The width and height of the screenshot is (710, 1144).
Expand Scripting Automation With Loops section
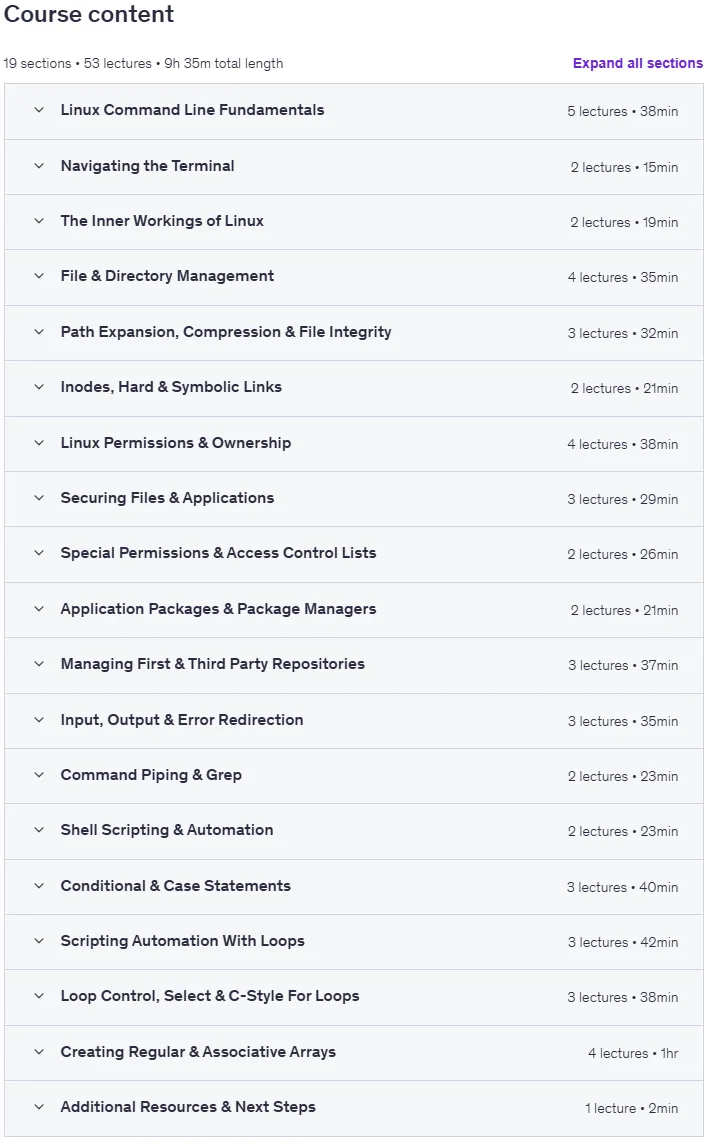tap(354, 942)
